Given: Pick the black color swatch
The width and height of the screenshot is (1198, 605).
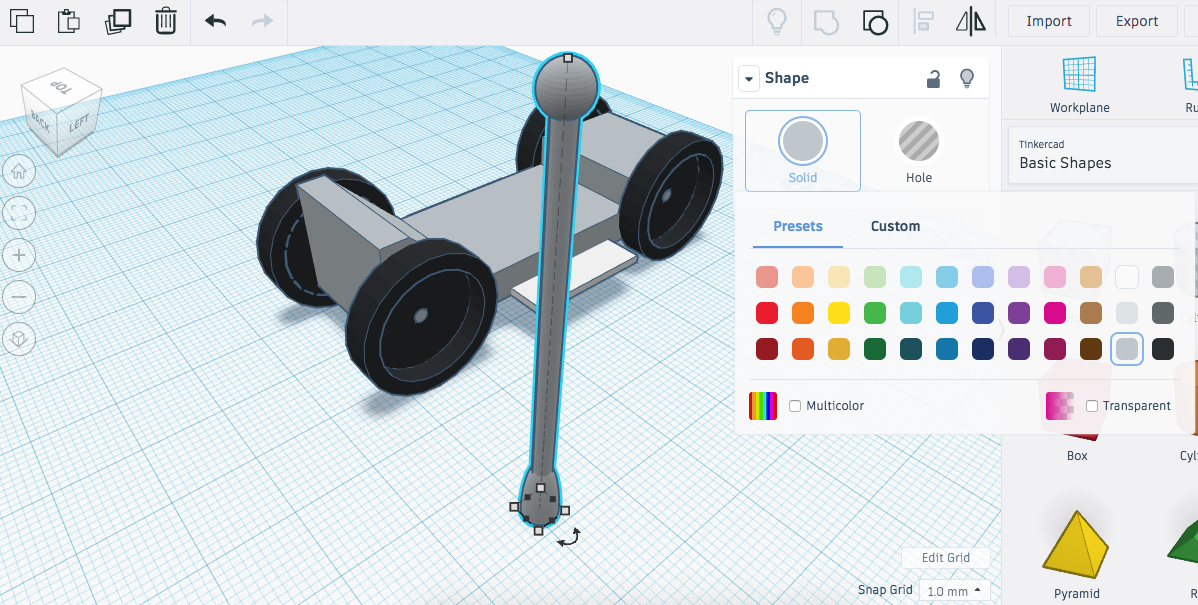Looking at the screenshot, I should coord(1163,349).
